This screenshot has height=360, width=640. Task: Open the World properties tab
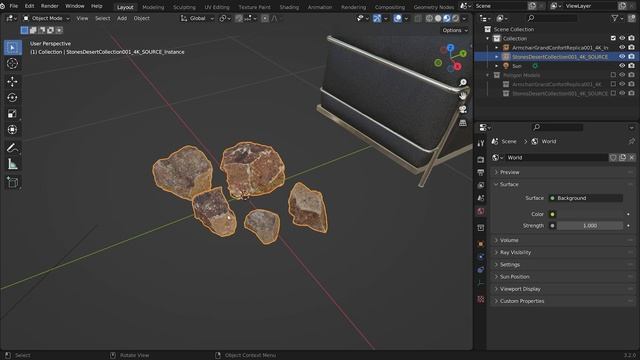point(481,211)
